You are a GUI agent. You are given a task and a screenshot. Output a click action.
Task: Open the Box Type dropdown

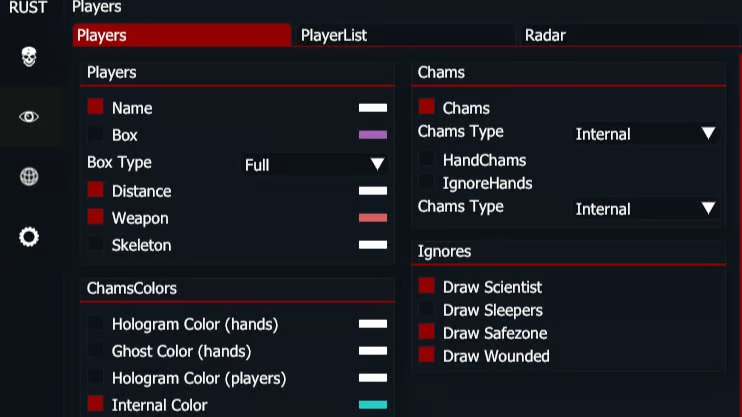pyautogui.click(x=315, y=164)
